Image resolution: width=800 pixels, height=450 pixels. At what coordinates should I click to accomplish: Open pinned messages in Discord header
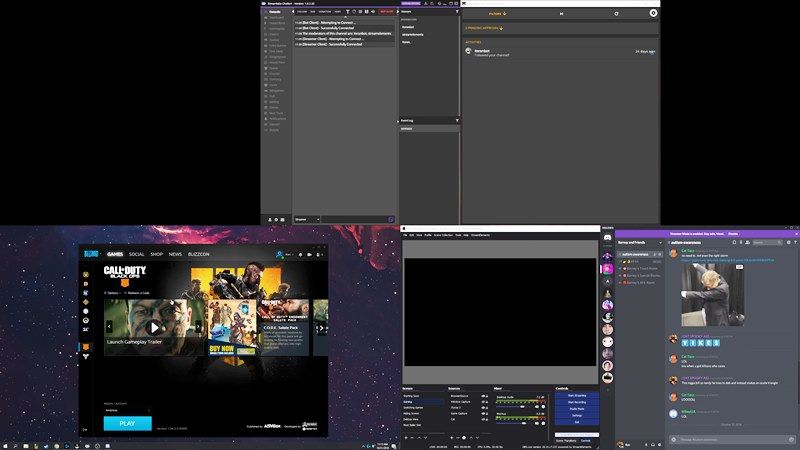pos(741,243)
